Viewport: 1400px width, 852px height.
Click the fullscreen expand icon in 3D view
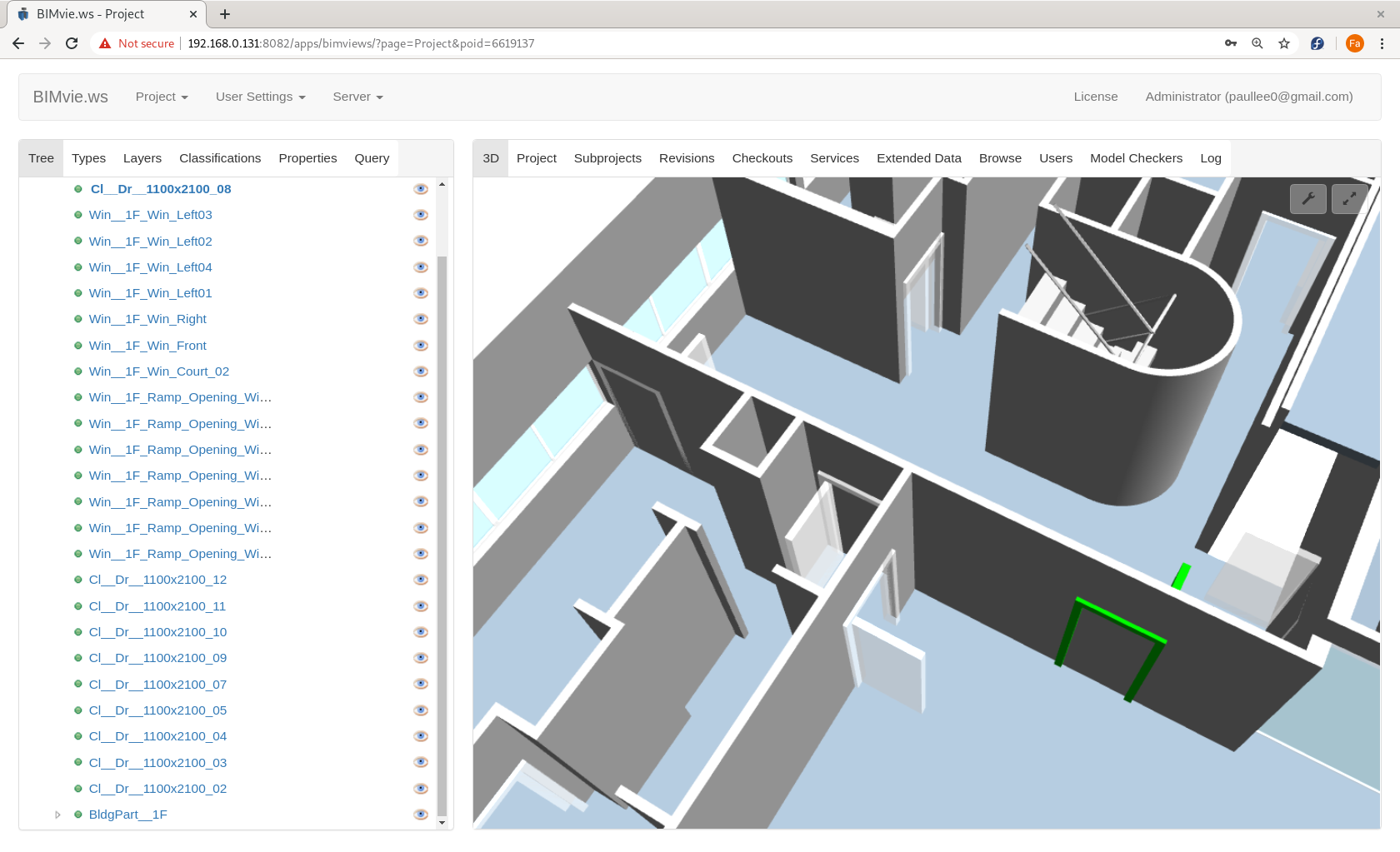click(x=1348, y=199)
